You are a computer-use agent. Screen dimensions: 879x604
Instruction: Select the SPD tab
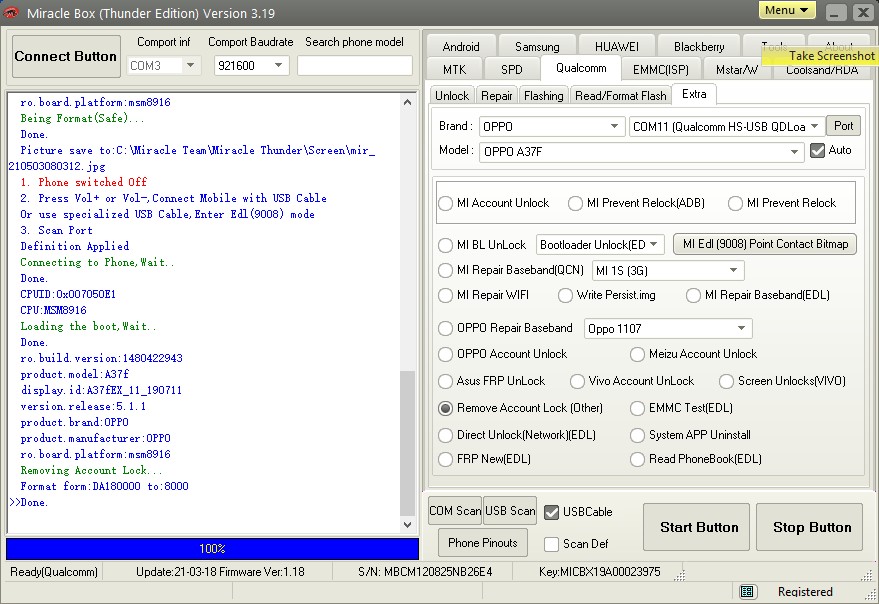coord(512,70)
